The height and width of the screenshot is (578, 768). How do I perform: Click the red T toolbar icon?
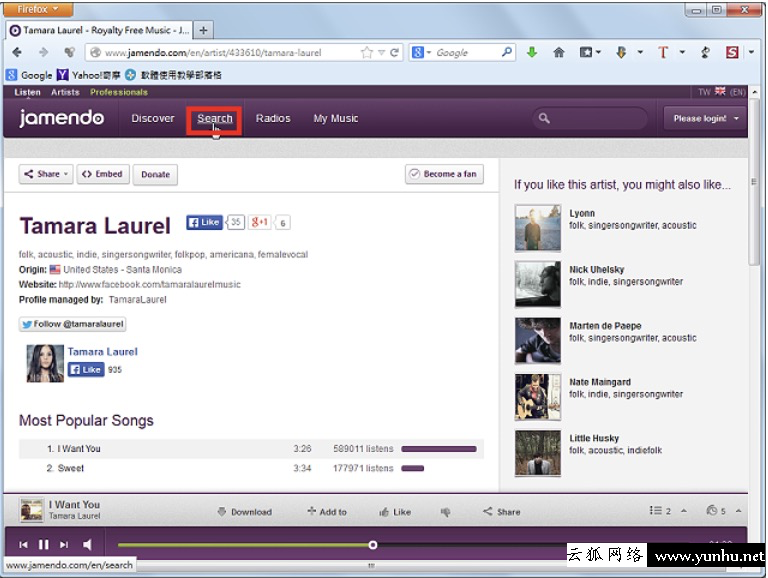663,52
